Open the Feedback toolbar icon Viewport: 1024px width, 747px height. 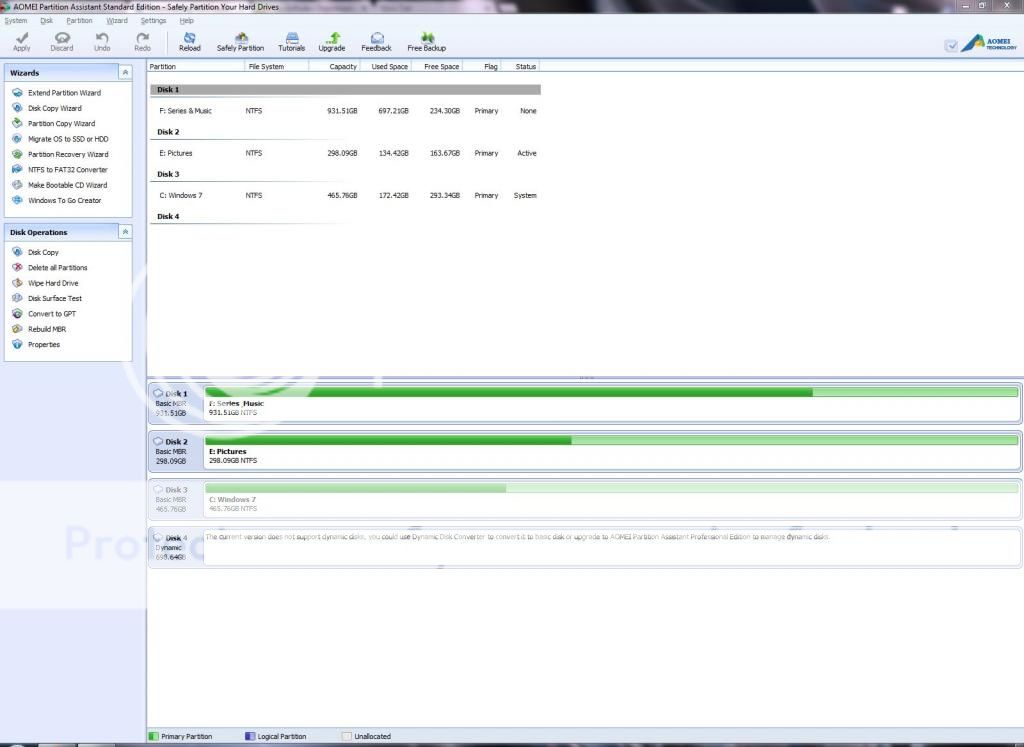(x=376, y=42)
